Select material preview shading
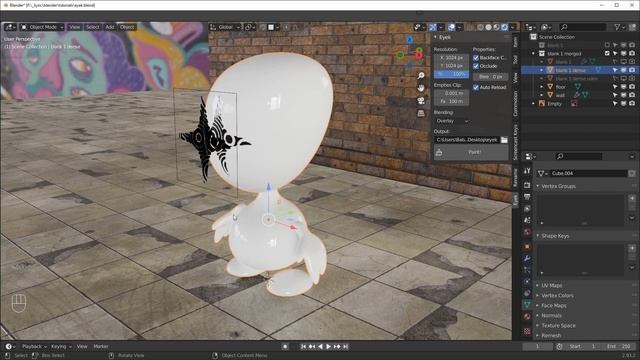The width and height of the screenshot is (640, 360). click(x=496, y=27)
